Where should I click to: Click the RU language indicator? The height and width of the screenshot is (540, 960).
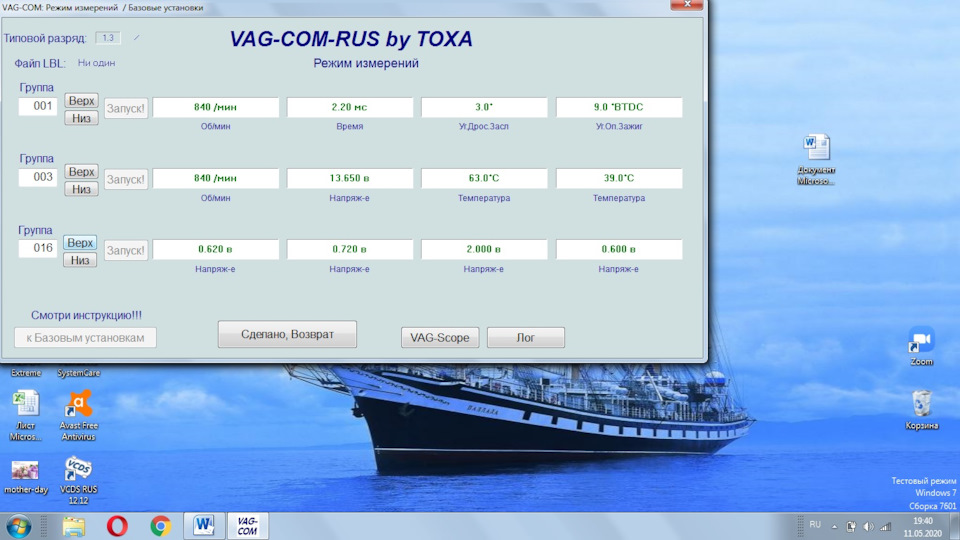pyautogui.click(x=815, y=525)
